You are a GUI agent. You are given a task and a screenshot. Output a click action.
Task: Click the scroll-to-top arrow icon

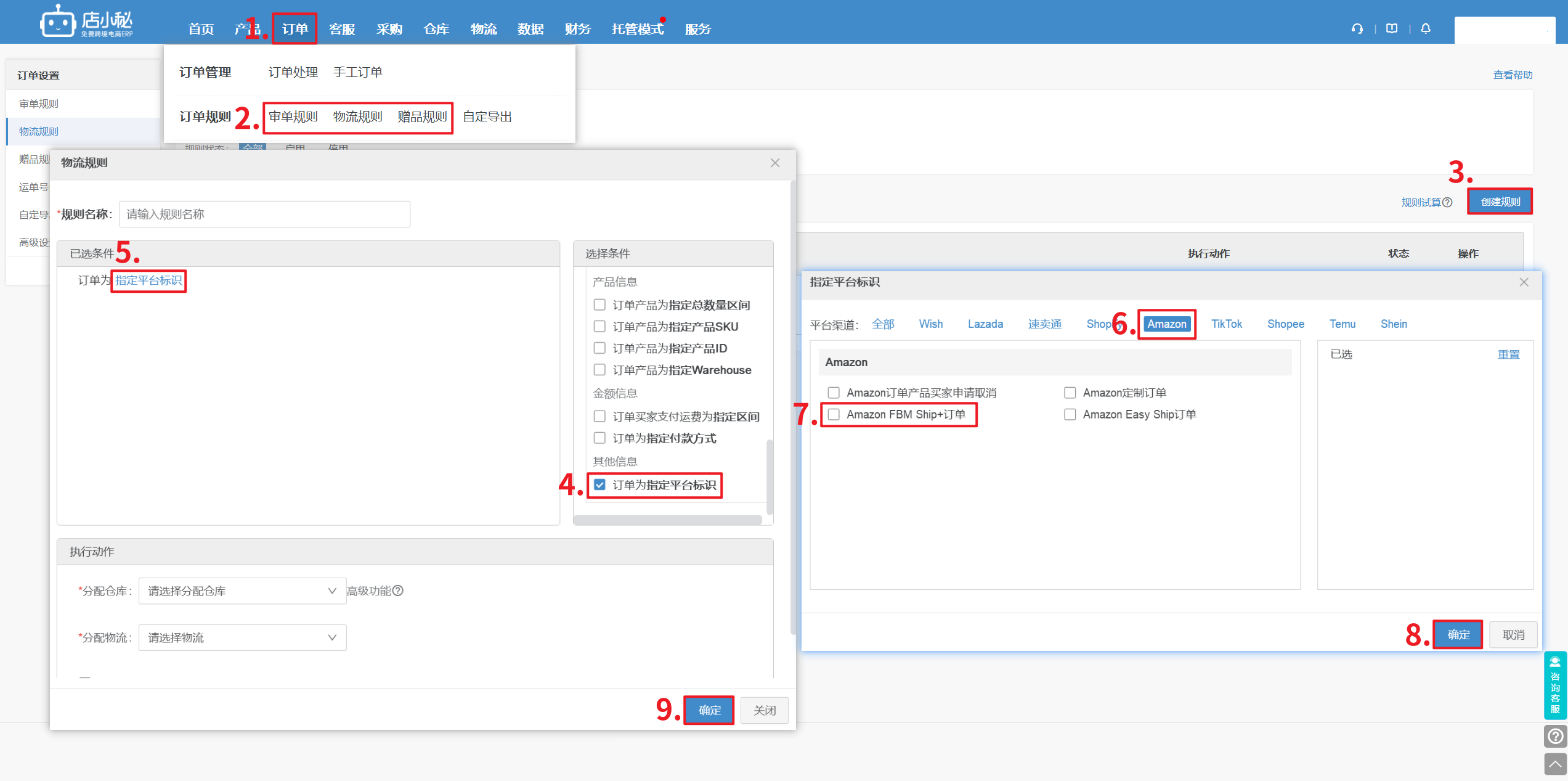click(1555, 764)
